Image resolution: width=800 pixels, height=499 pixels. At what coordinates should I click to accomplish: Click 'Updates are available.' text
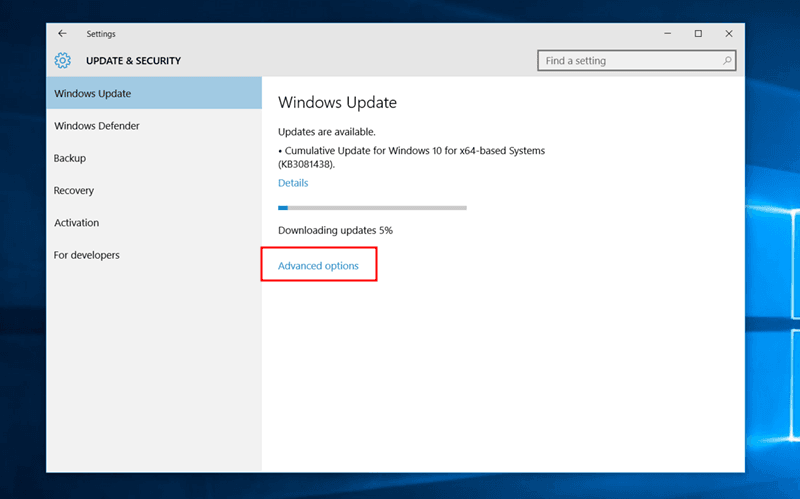click(x=327, y=132)
